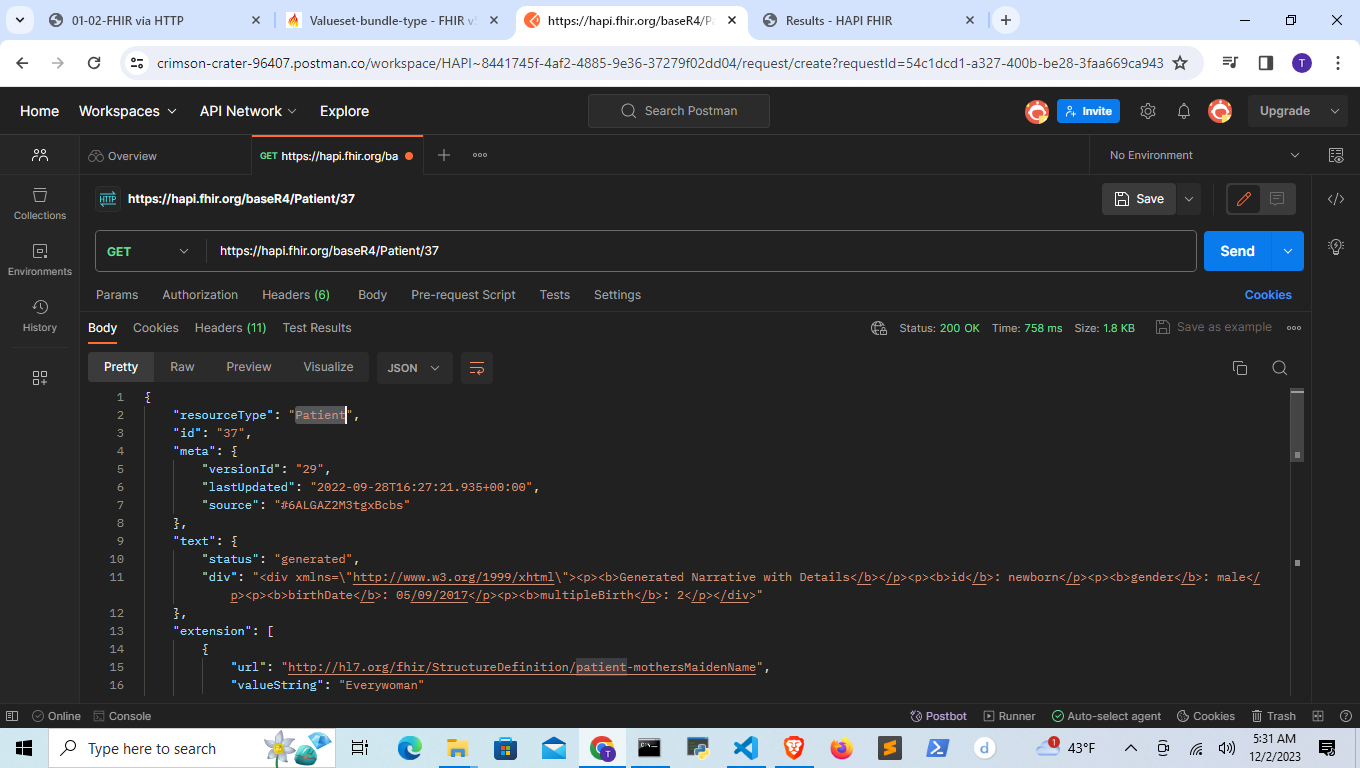The width and height of the screenshot is (1360, 768).
Task: Open the Collection Runner
Action: [x=1010, y=716]
